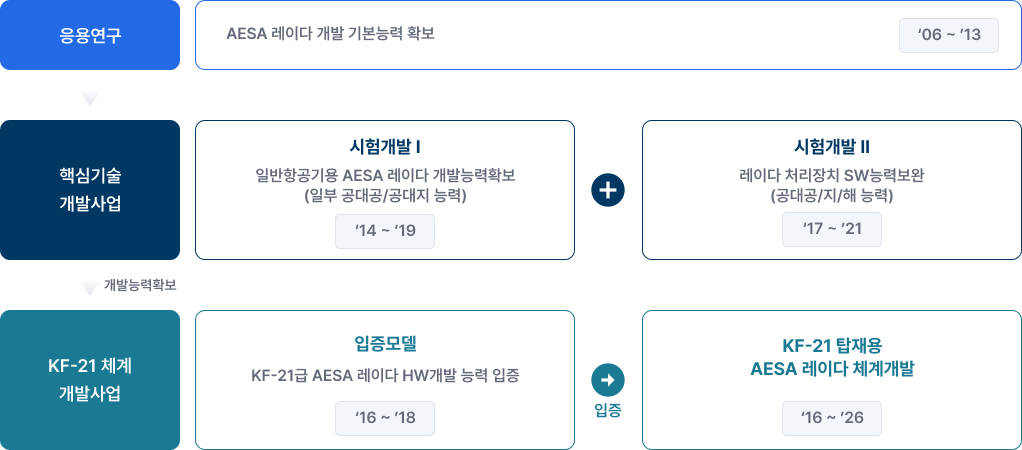Click the '16 ~ '18 date badge
This screenshot has width=1022, height=450.
pos(385,416)
